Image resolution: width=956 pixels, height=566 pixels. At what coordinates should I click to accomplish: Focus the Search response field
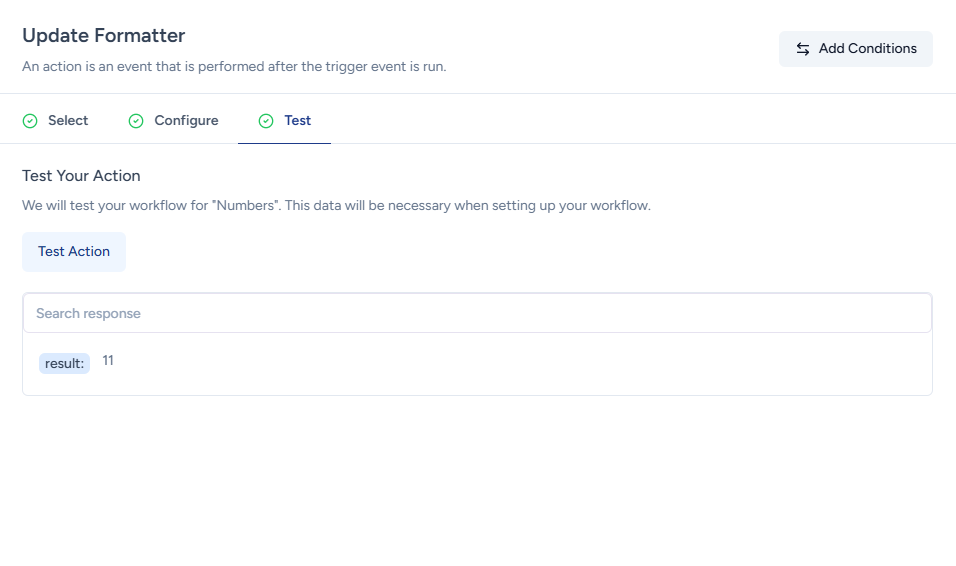click(x=477, y=313)
